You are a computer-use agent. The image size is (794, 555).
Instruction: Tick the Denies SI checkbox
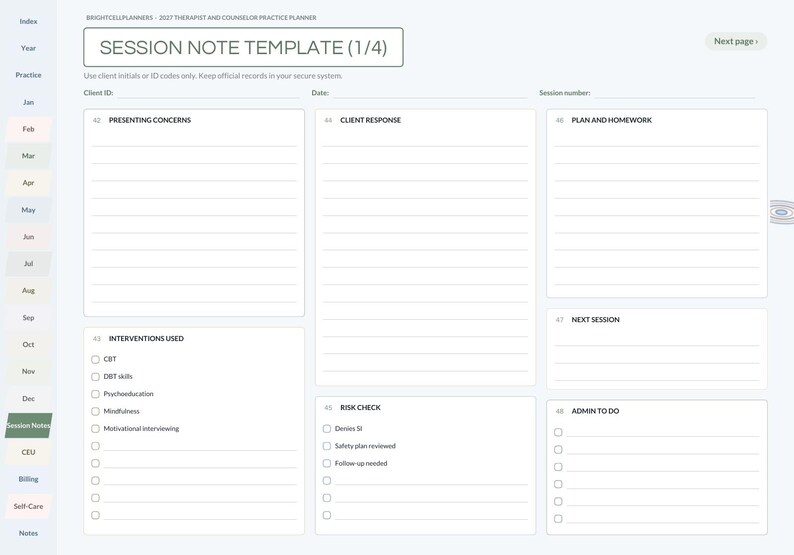(x=327, y=429)
